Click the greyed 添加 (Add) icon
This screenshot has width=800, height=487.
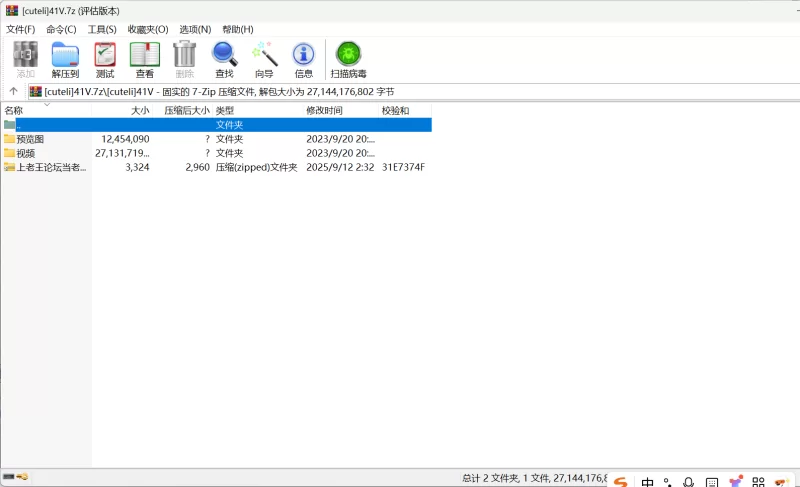(26, 55)
